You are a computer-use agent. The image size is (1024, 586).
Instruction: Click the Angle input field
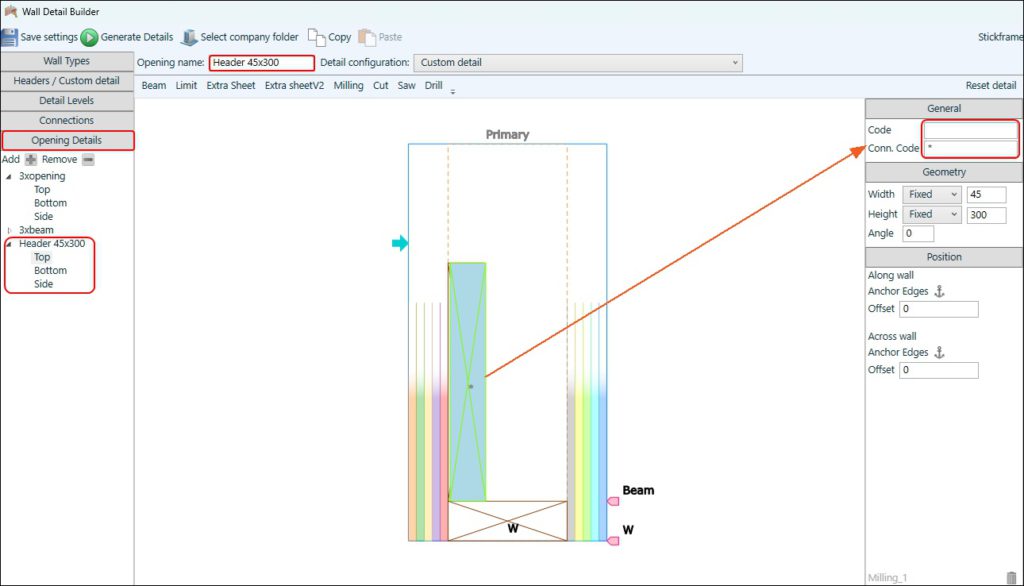coord(918,233)
